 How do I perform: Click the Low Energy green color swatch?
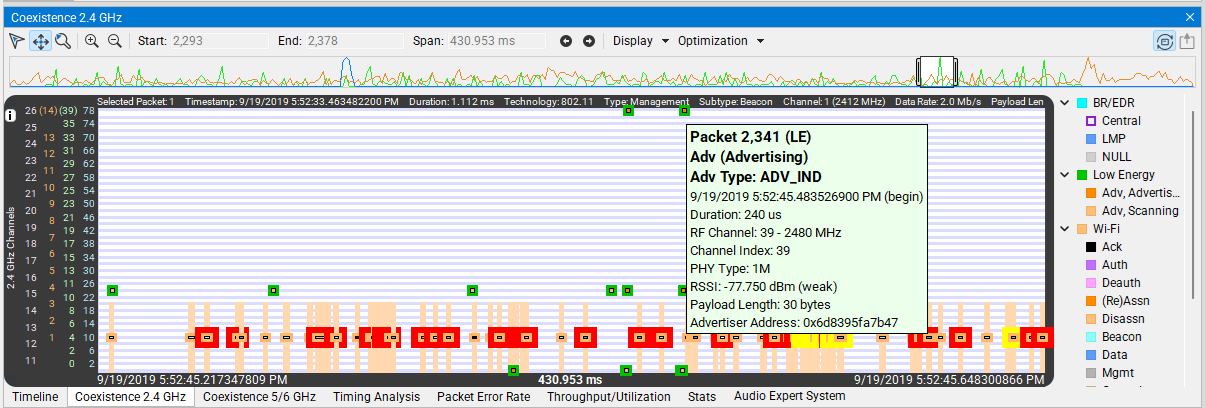tap(1081, 175)
